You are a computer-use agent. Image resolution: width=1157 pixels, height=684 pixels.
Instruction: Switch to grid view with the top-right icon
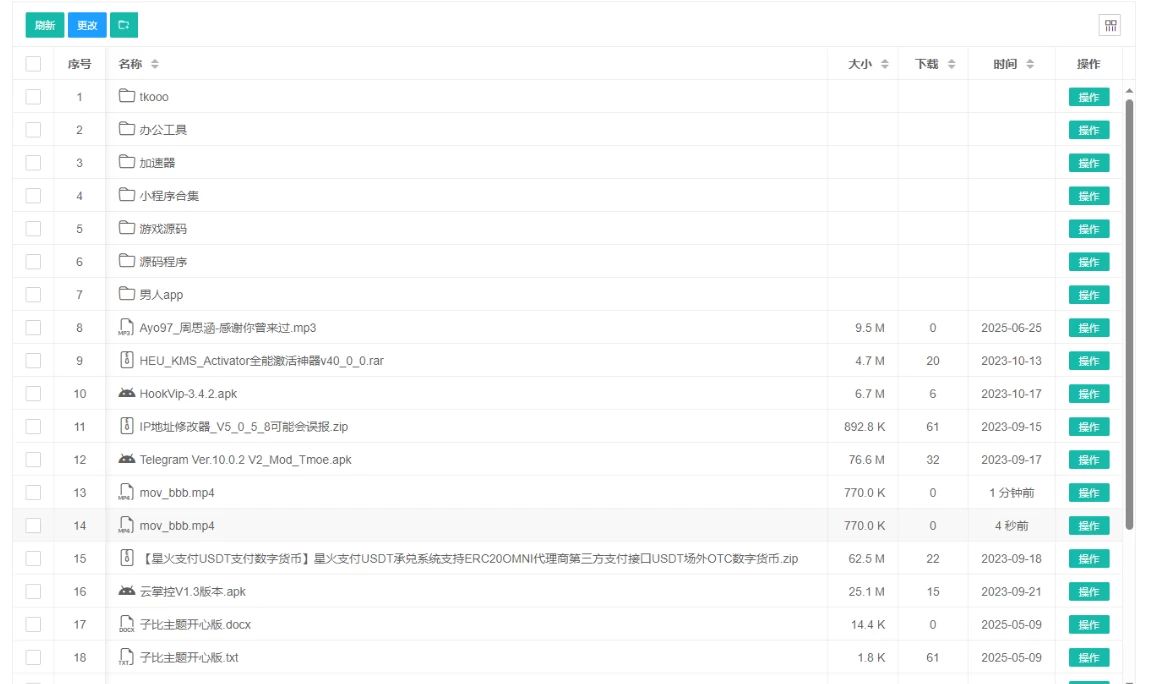pyautogui.click(x=1110, y=25)
